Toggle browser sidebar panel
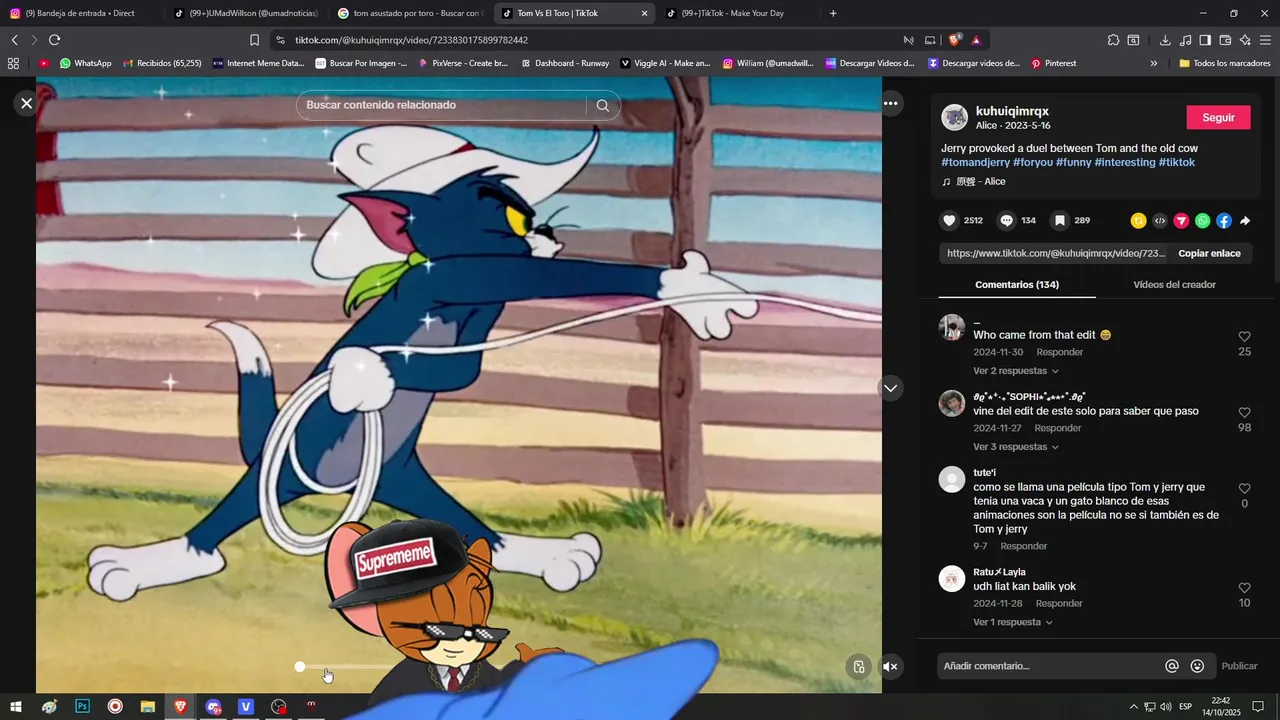This screenshot has width=1280, height=720. click(1205, 40)
